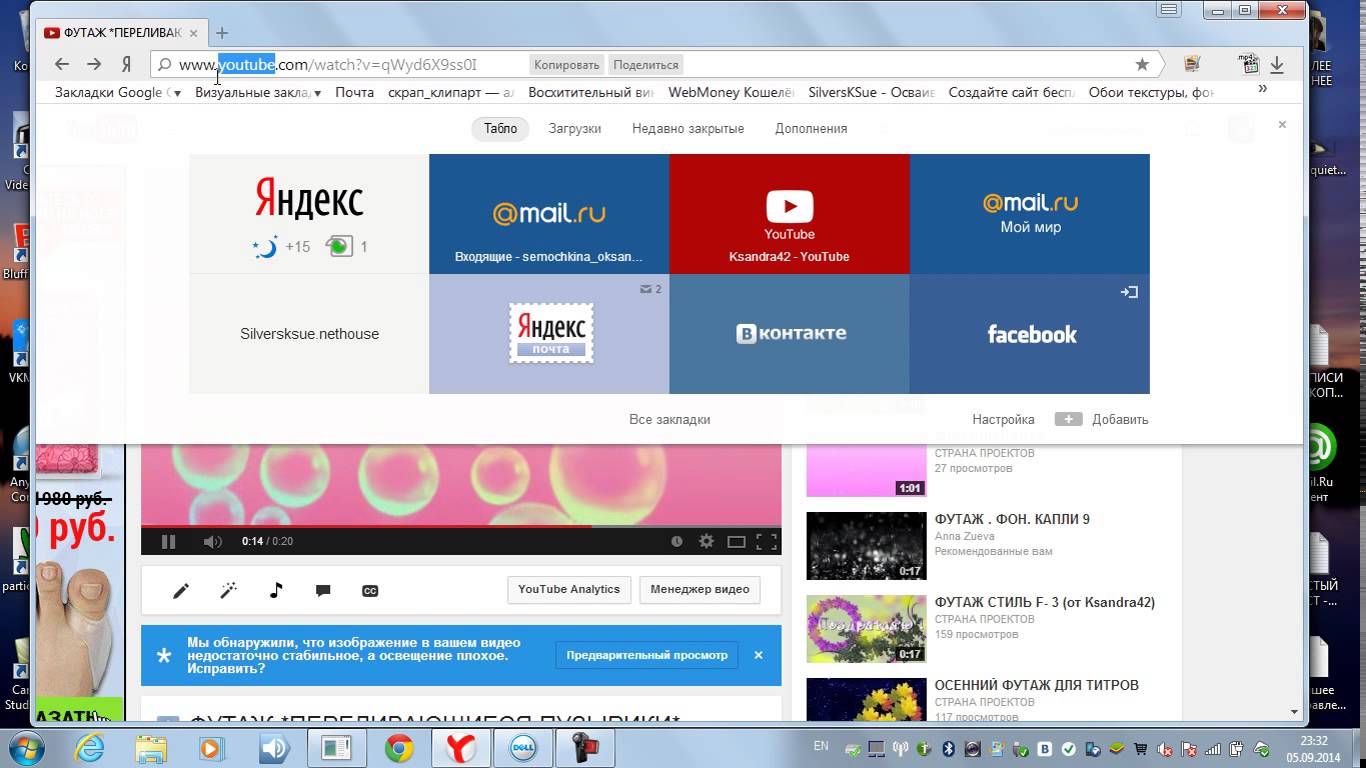Mute the video using the speaker icon
The image size is (1366, 768).
(x=212, y=541)
